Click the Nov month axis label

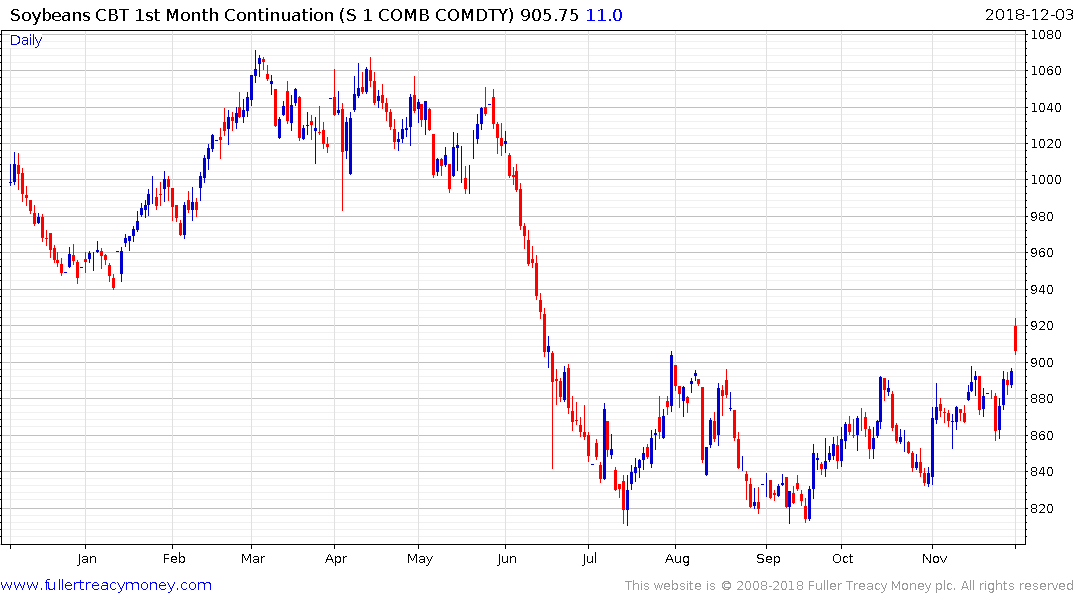click(934, 559)
